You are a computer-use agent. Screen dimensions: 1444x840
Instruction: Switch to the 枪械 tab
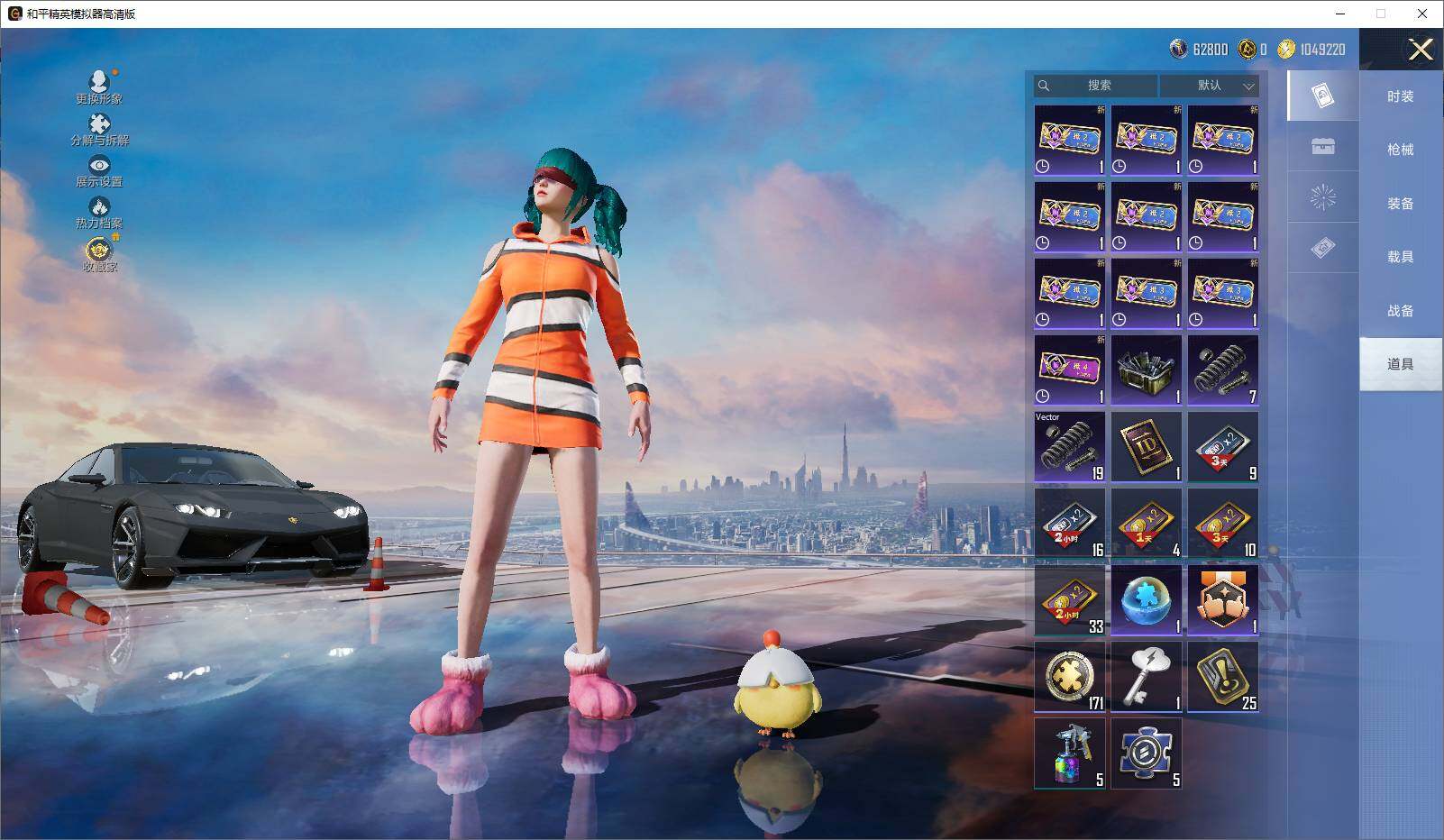click(x=1400, y=150)
